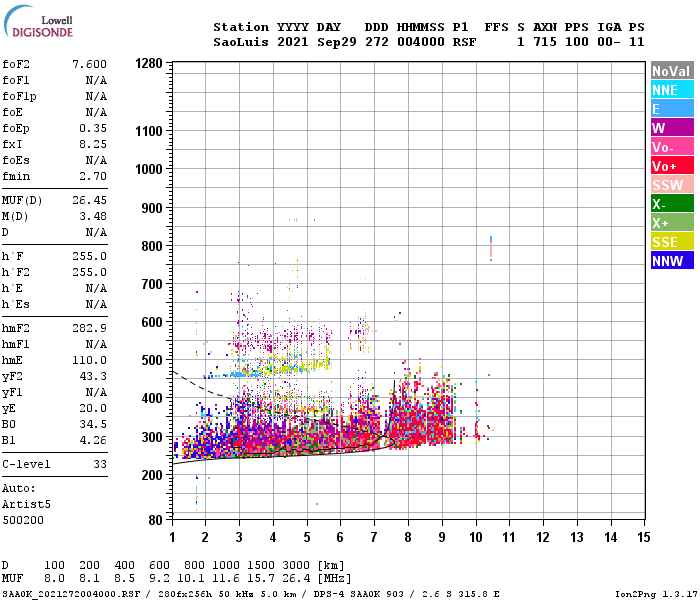Click the foF1 N/A value

(x=96, y=80)
